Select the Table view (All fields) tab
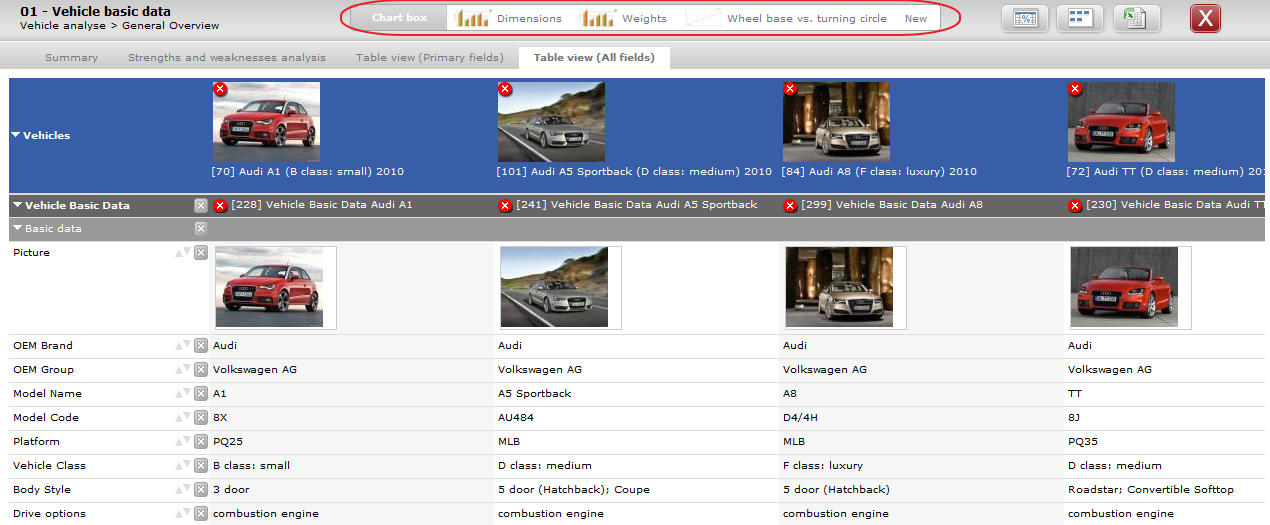This screenshot has width=1270, height=525. pos(594,58)
